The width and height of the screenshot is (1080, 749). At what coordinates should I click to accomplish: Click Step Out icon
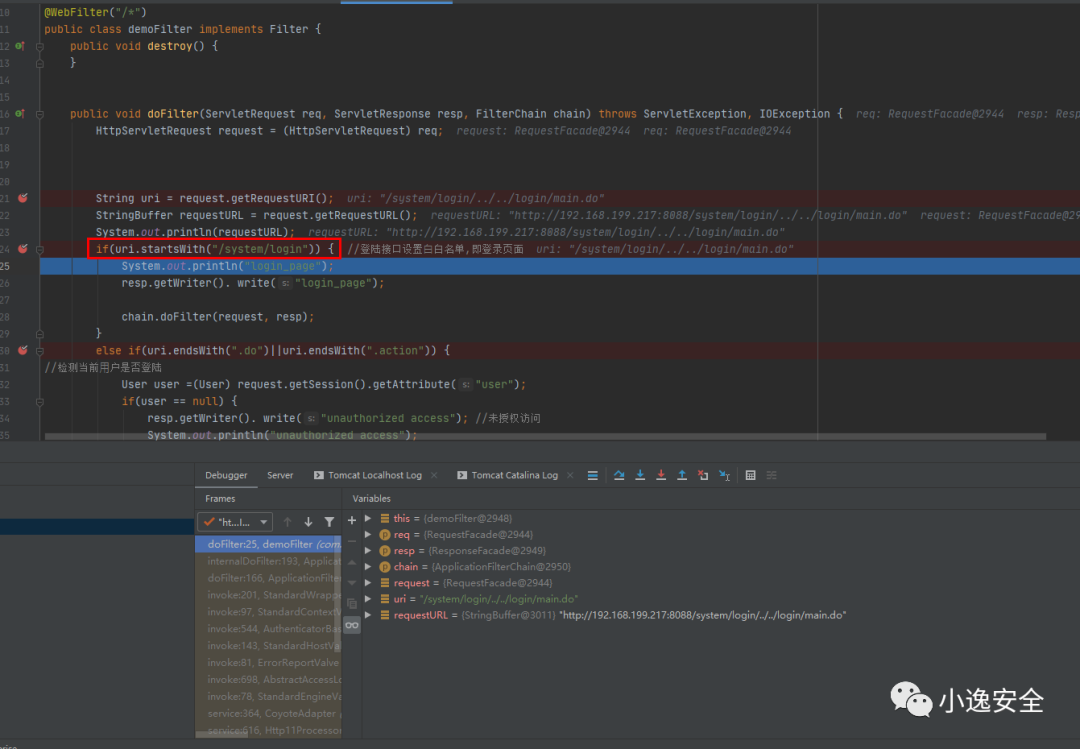click(682, 475)
